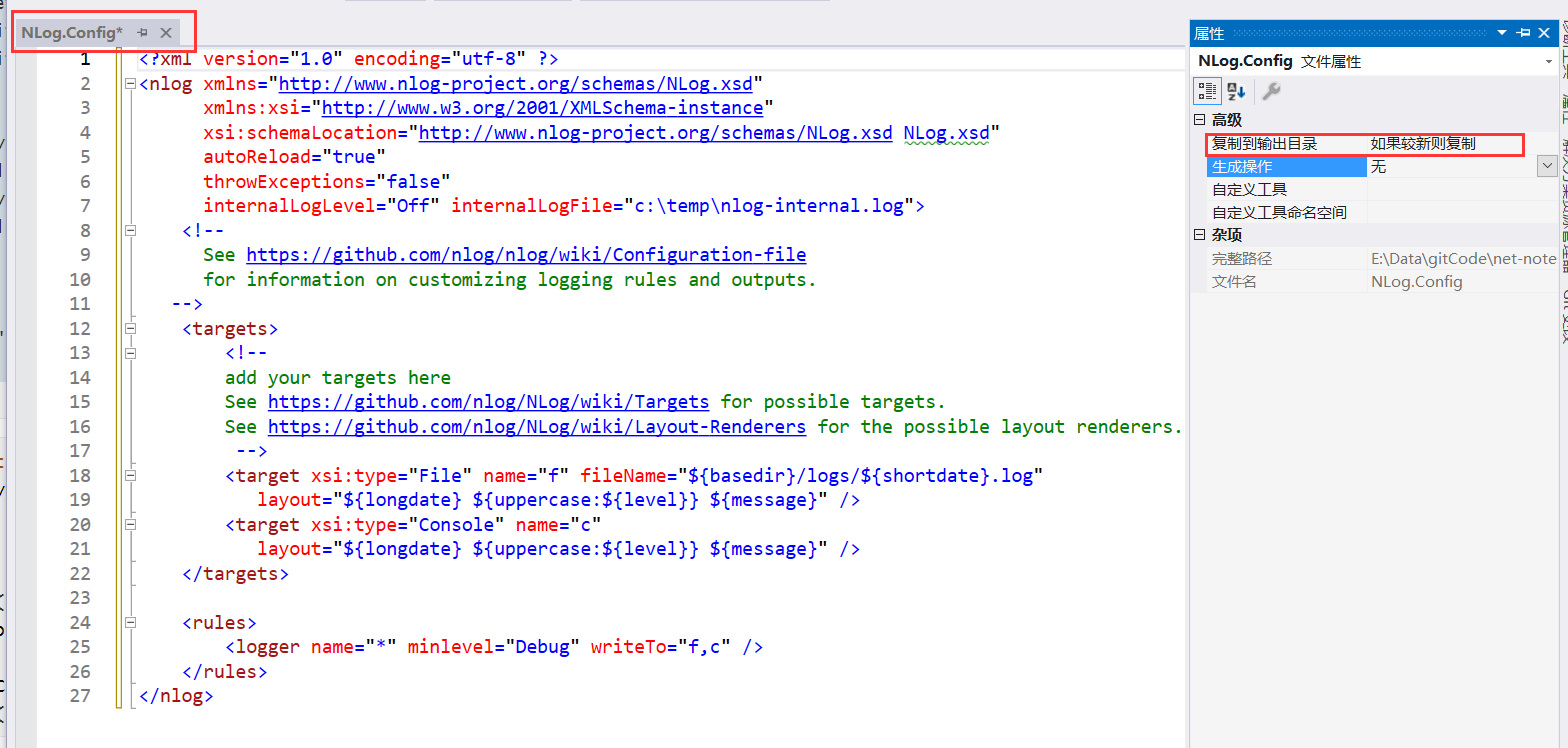Select the 自定义工具命名空间 property row
The height and width of the screenshot is (748, 1568).
[x=1381, y=213]
